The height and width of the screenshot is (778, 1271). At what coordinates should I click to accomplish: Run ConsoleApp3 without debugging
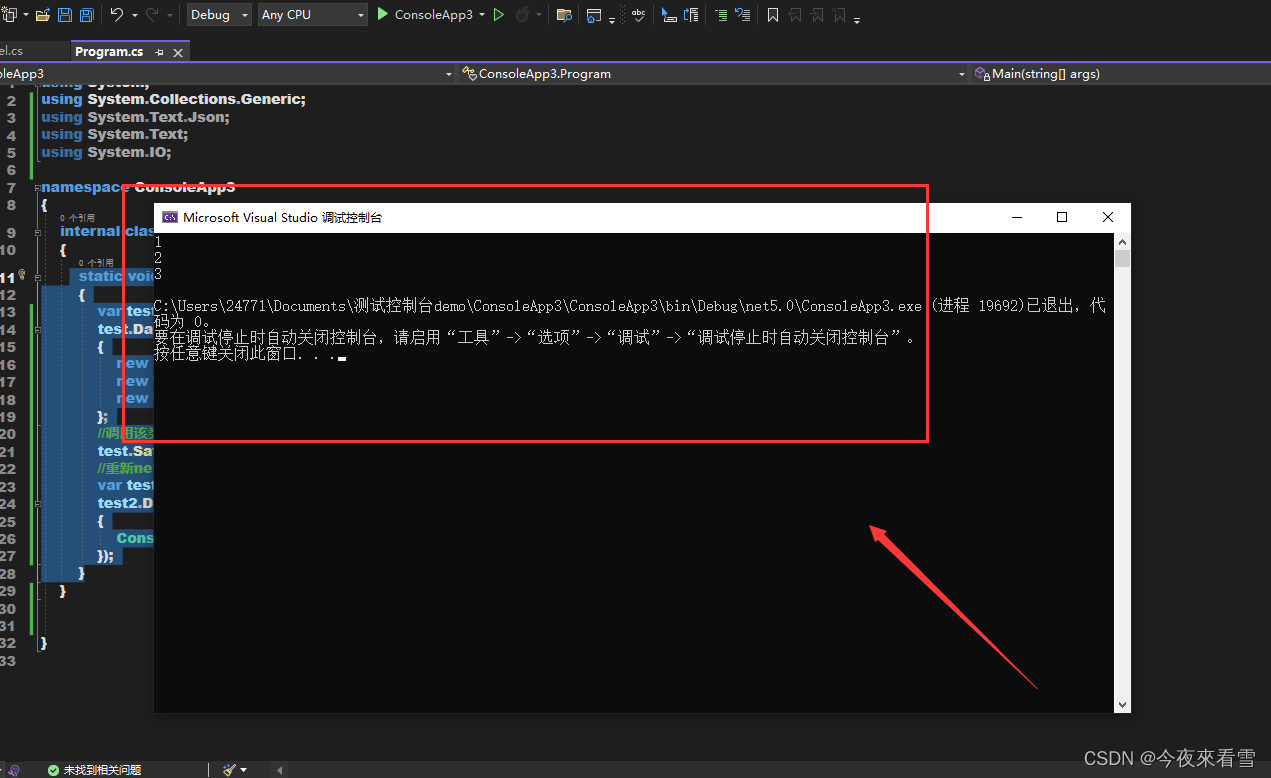(x=498, y=14)
